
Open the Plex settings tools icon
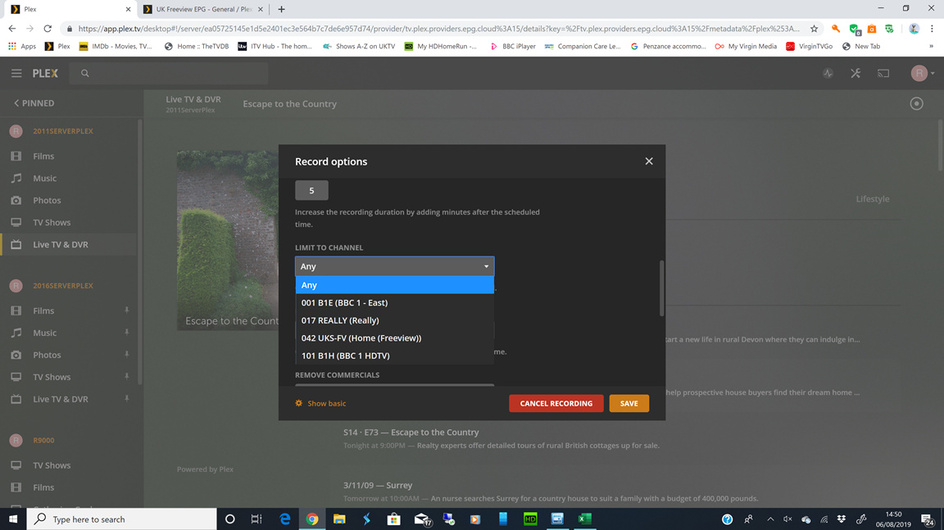click(x=856, y=73)
